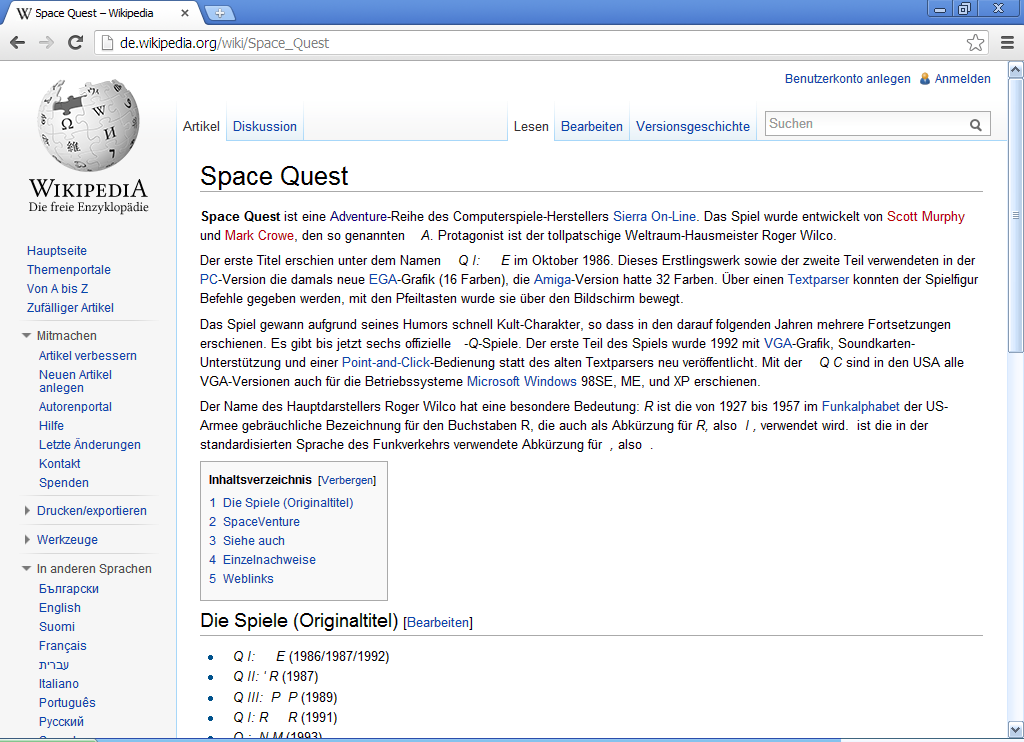Click inside the Suchen search field

[865, 124]
